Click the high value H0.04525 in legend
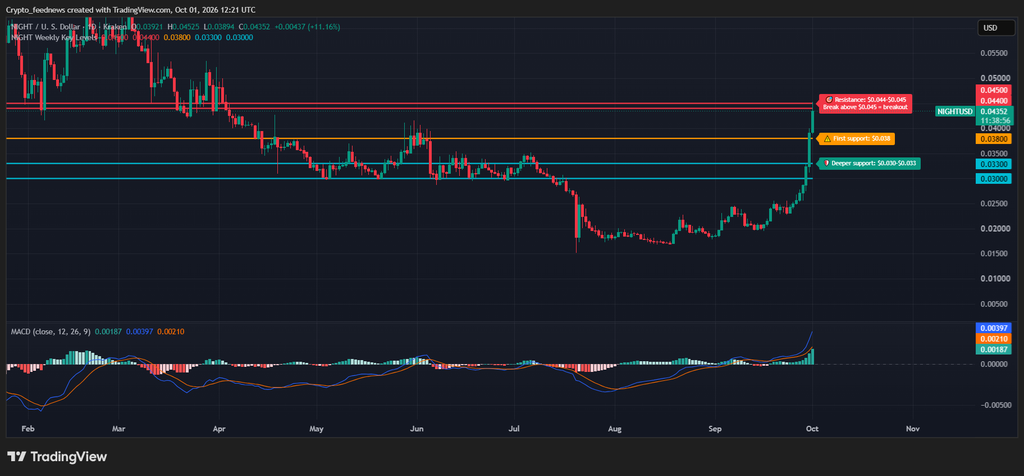Image resolution: width=1024 pixels, height=476 pixels. [x=183, y=27]
